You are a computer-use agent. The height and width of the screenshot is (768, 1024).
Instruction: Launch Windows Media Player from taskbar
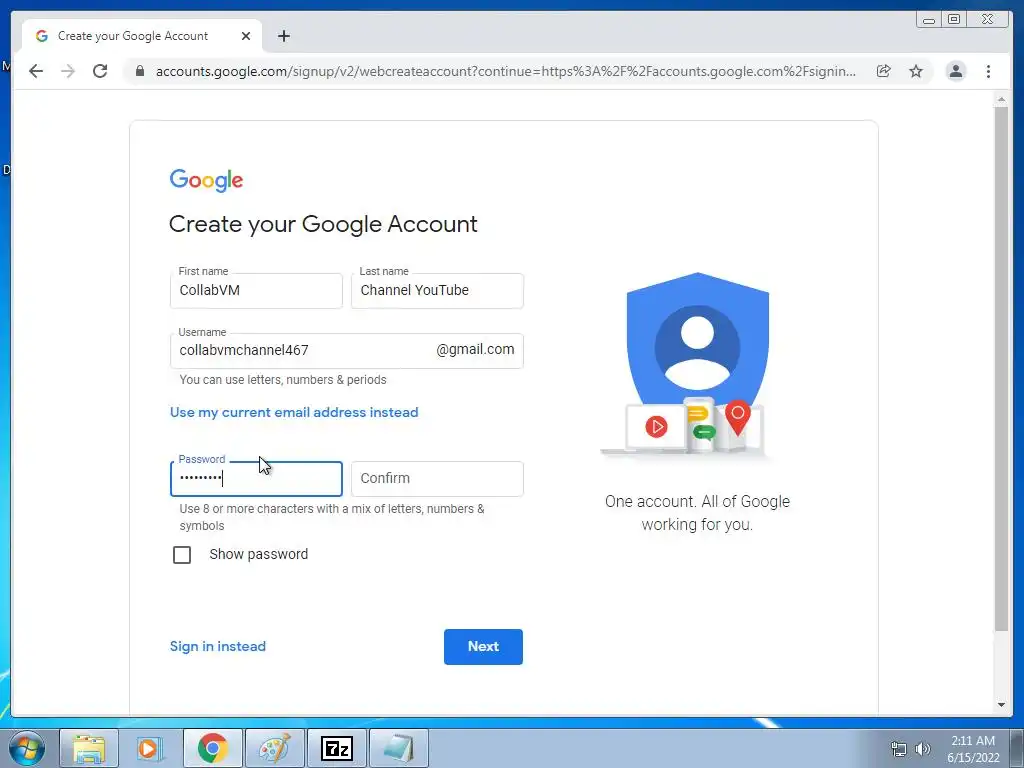tap(148, 748)
